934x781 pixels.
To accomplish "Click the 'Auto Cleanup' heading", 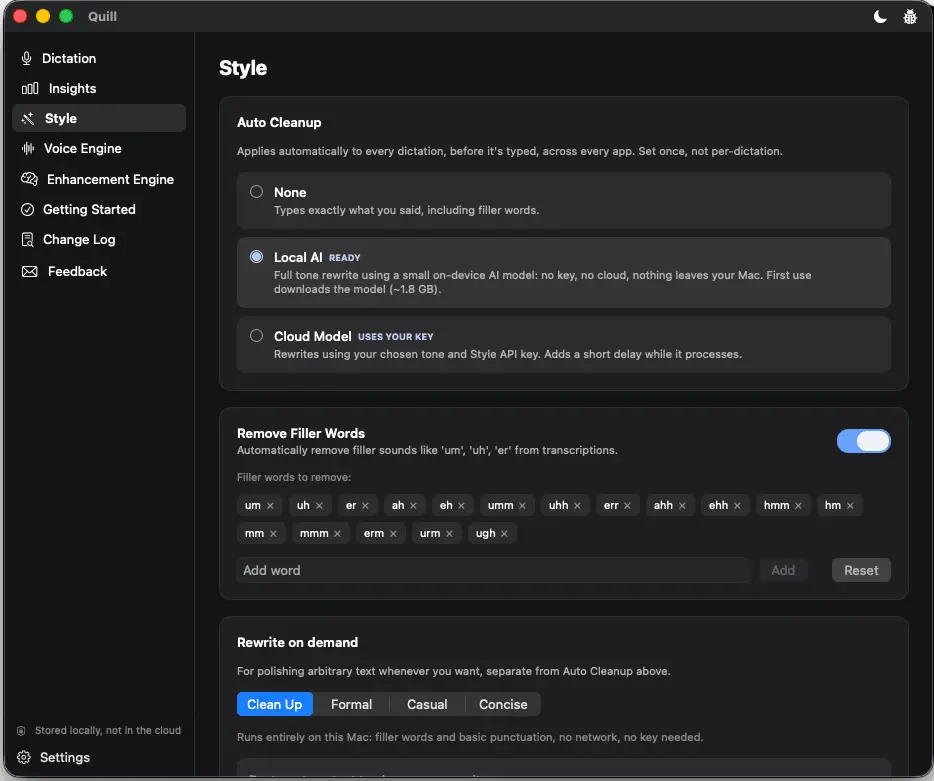I will tap(279, 123).
